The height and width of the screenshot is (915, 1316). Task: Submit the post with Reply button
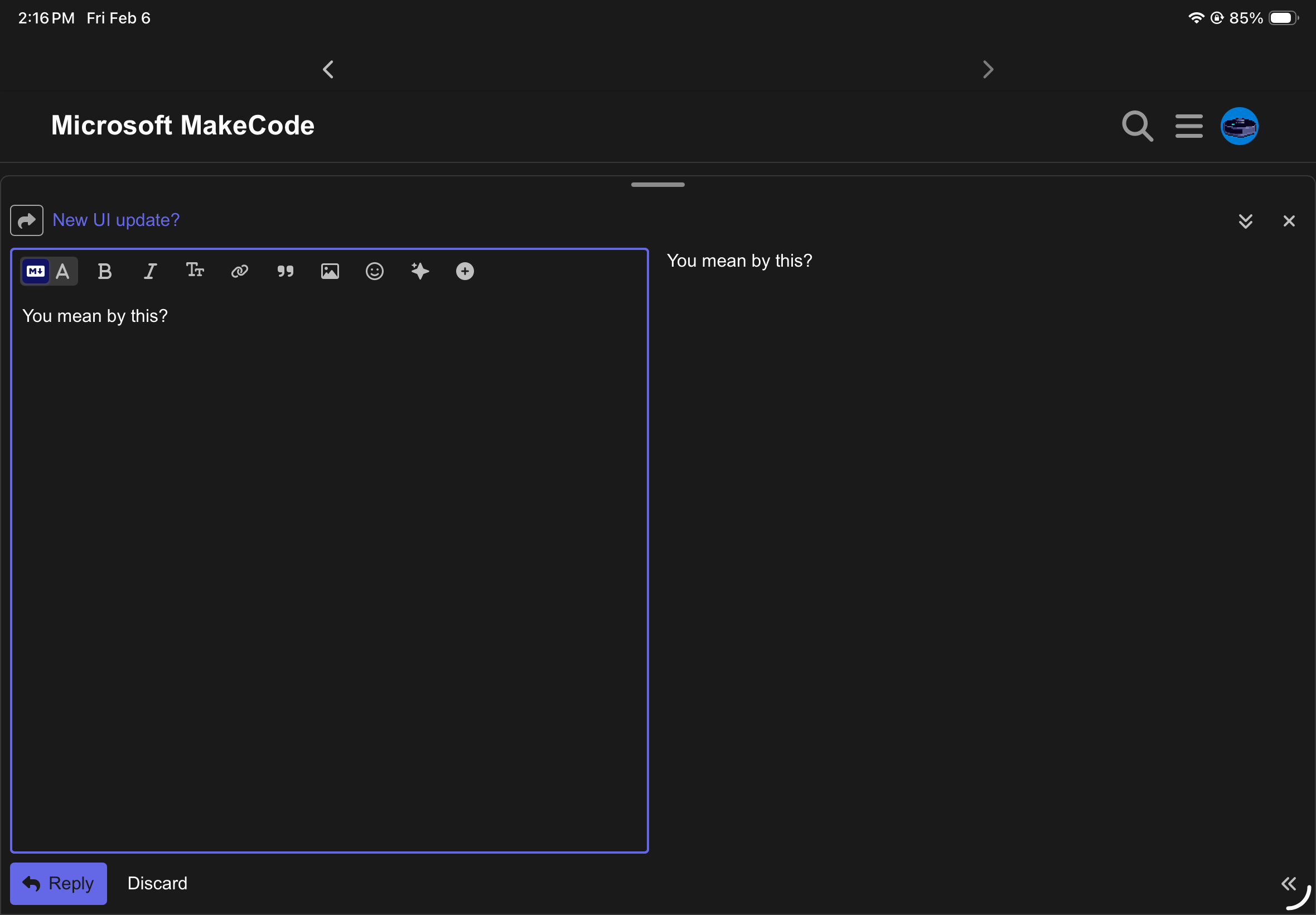point(59,883)
